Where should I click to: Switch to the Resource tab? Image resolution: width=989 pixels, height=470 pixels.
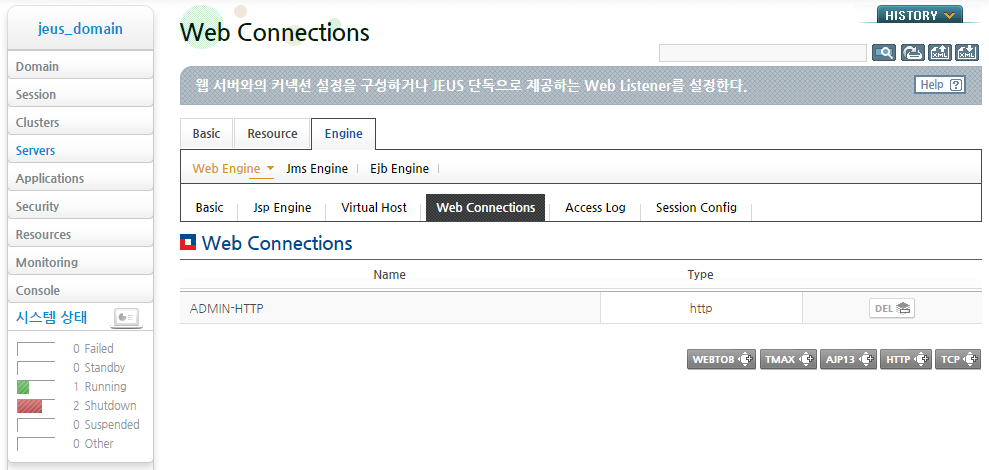coord(272,134)
